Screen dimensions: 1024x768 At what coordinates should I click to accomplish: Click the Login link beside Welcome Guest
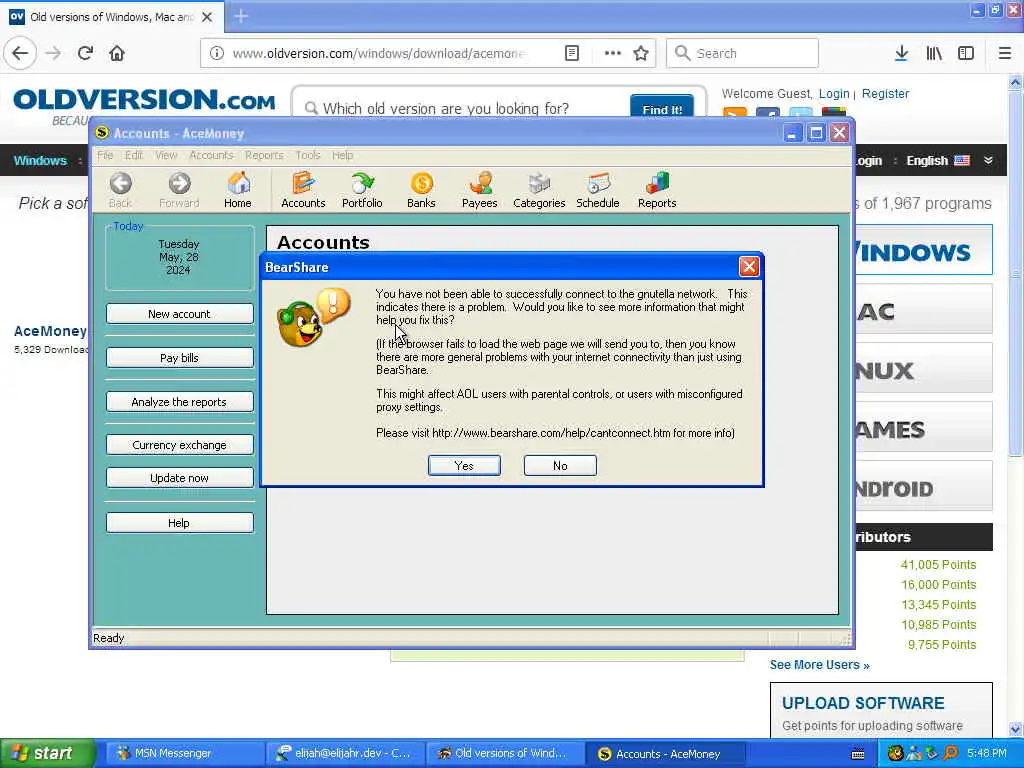tap(834, 93)
